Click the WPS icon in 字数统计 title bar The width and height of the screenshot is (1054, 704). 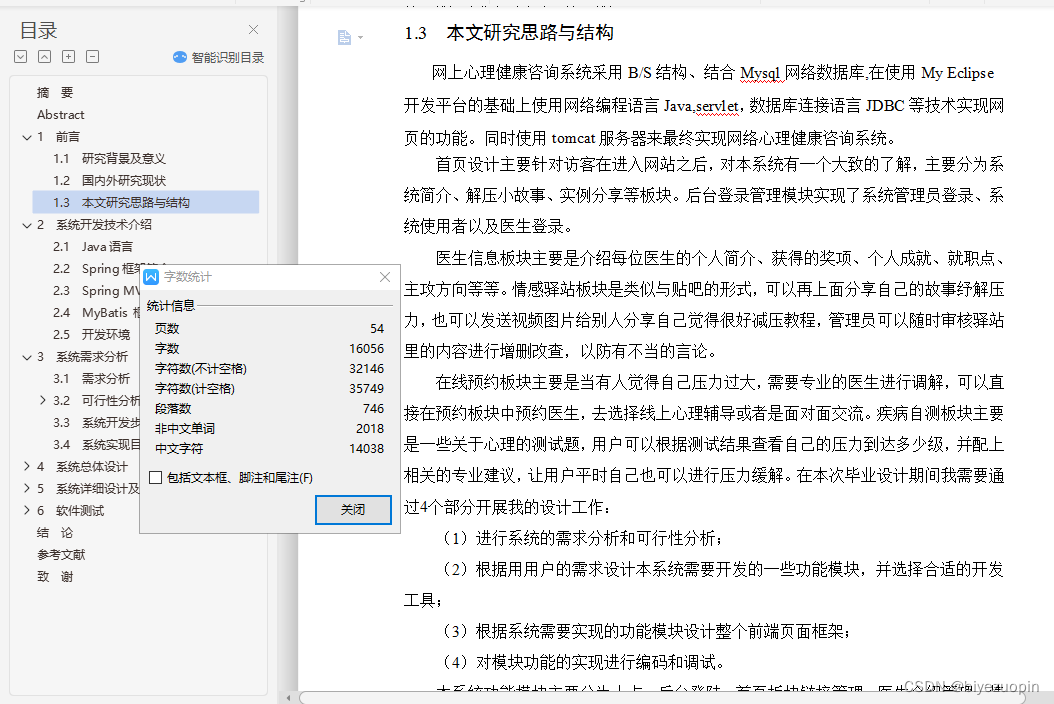151,277
